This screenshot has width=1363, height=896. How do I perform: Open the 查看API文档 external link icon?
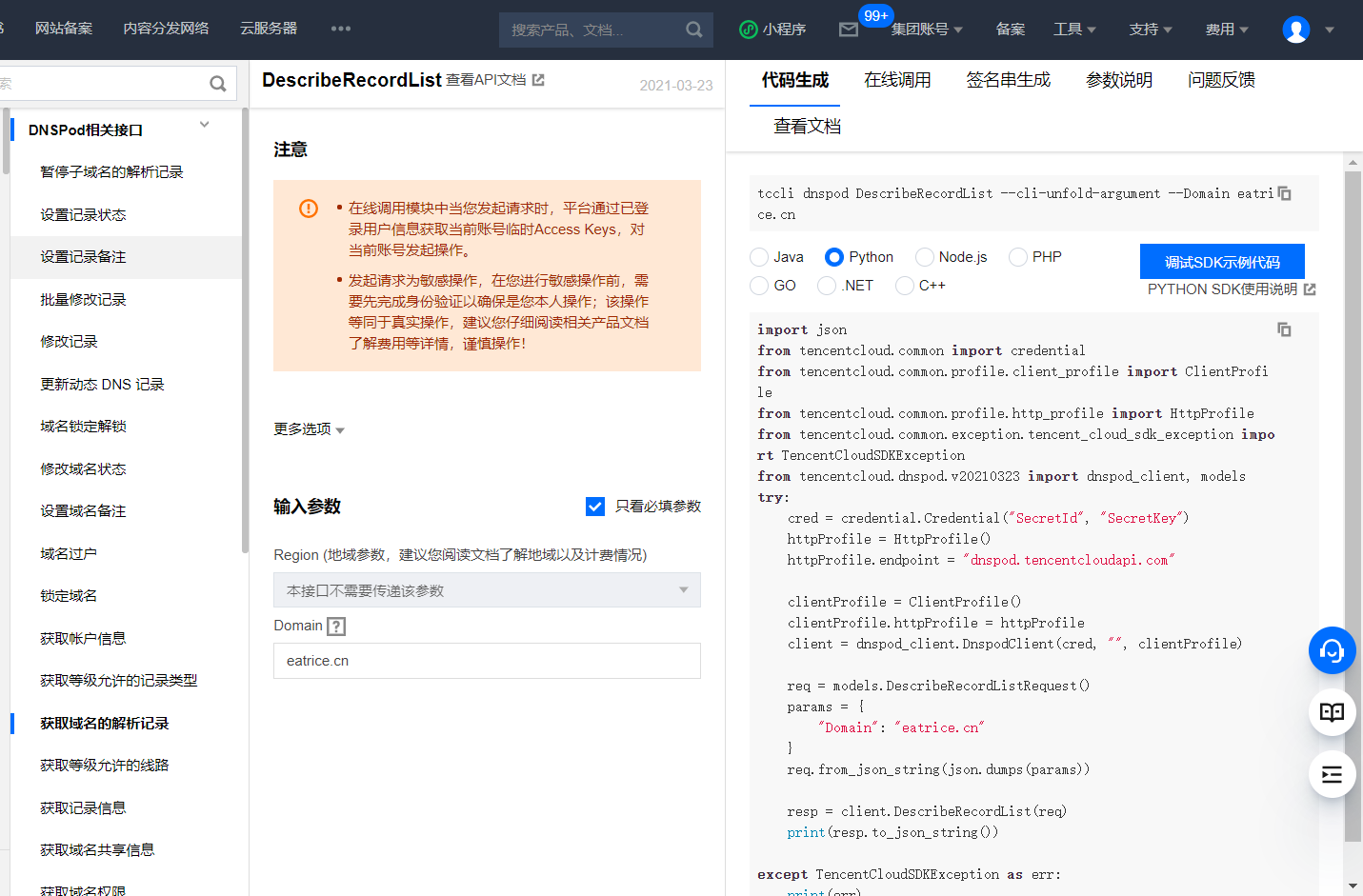click(538, 80)
